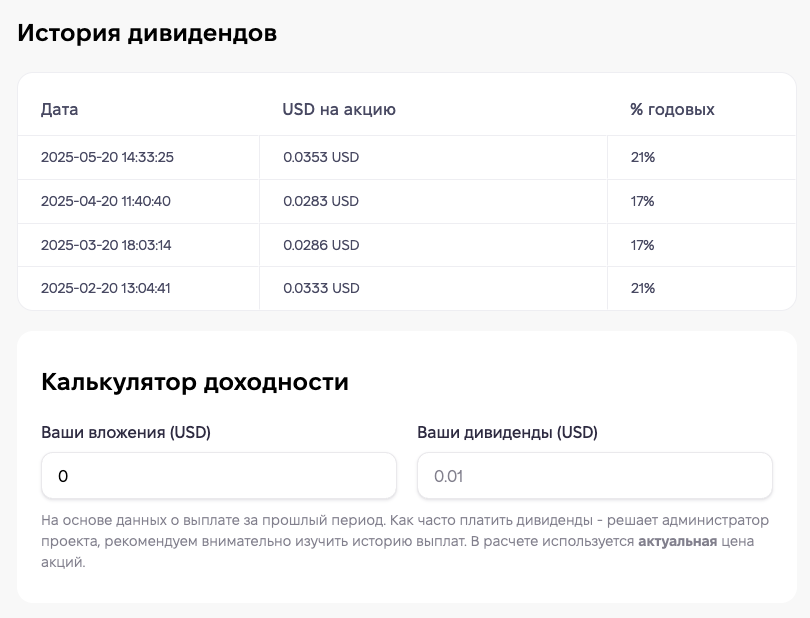Select the date 2025-04-20 11:40:40 cell
Image resolution: width=810 pixels, height=618 pixels.
[x=106, y=201]
